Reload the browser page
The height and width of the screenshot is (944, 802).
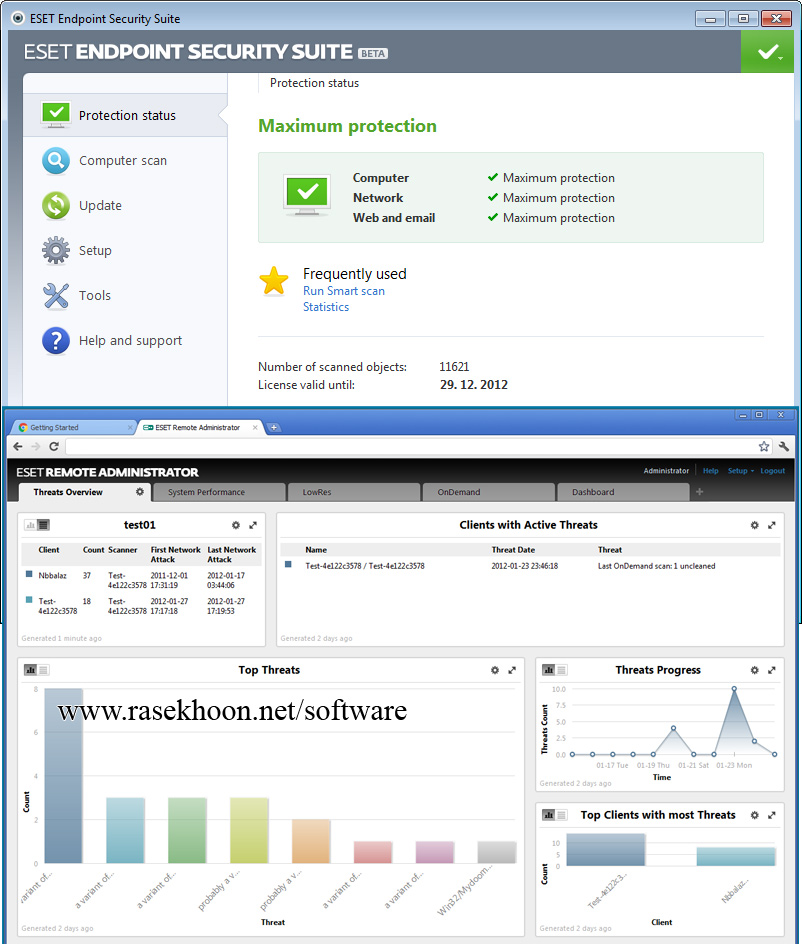[54, 446]
